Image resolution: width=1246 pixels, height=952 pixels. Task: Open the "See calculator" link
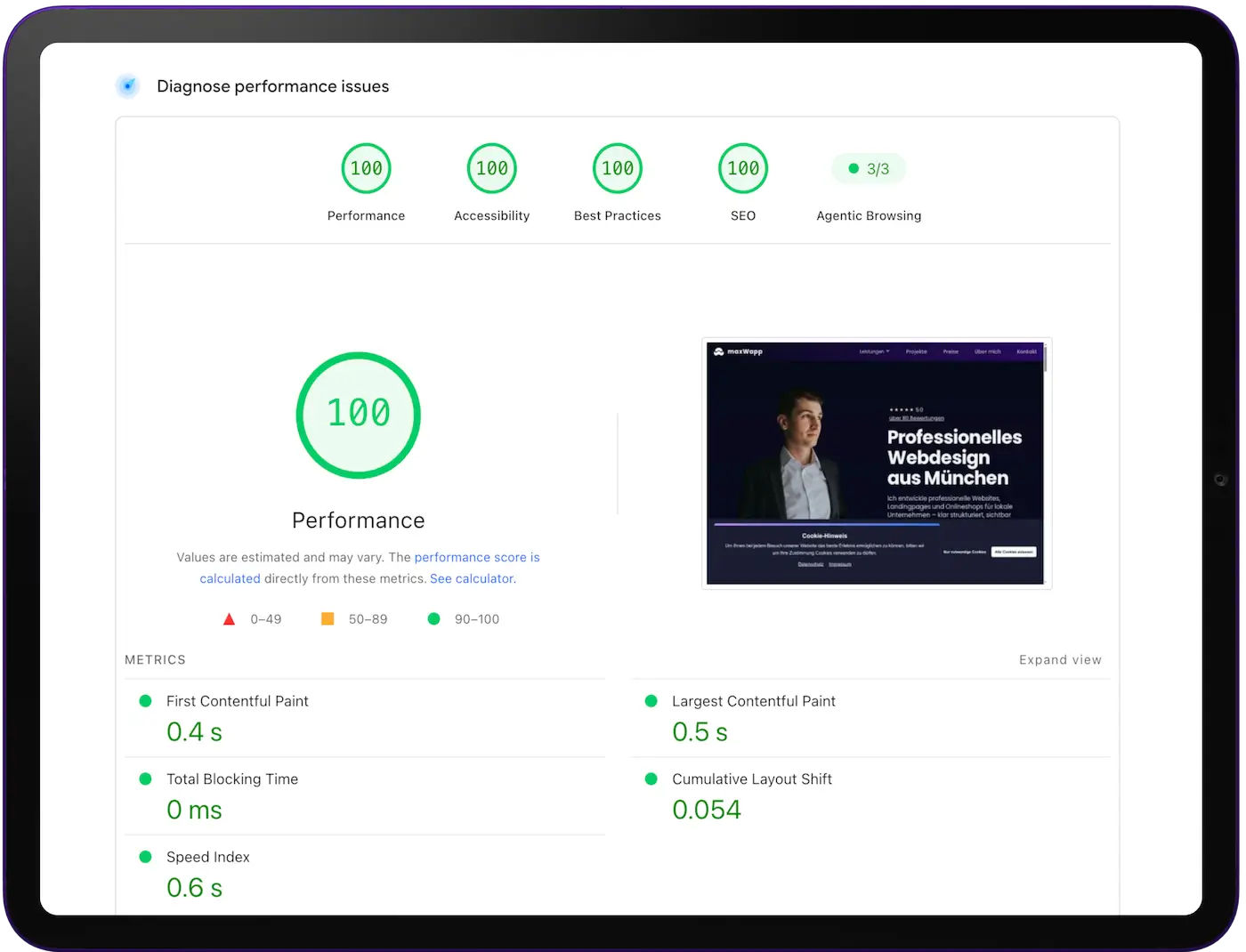point(472,578)
